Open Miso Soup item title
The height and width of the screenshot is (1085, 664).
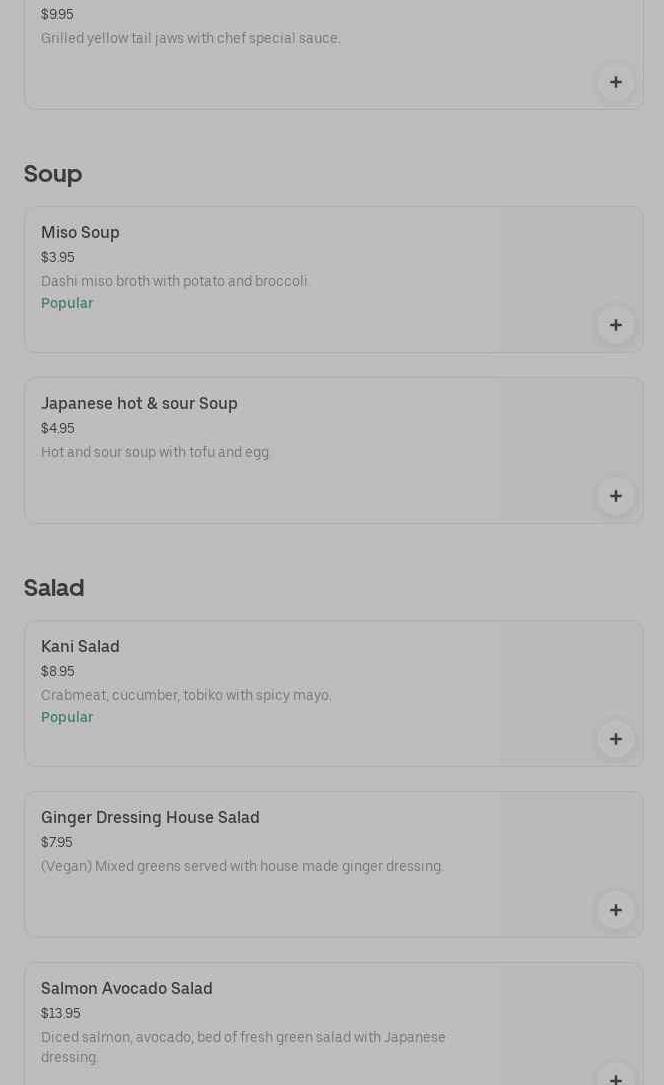80,233
